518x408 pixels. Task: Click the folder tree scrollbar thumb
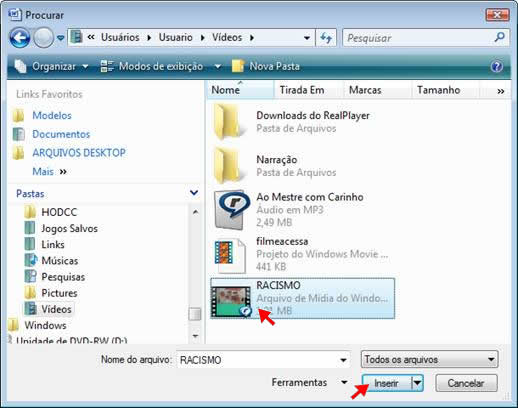tap(195, 313)
